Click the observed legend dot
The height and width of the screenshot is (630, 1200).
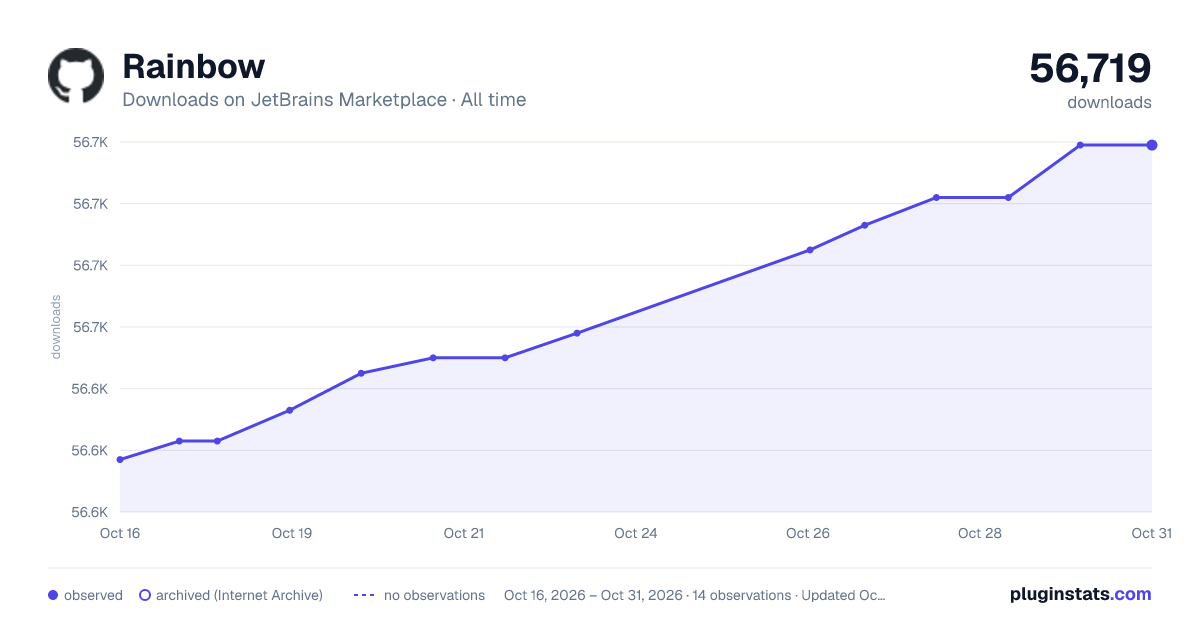53,595
